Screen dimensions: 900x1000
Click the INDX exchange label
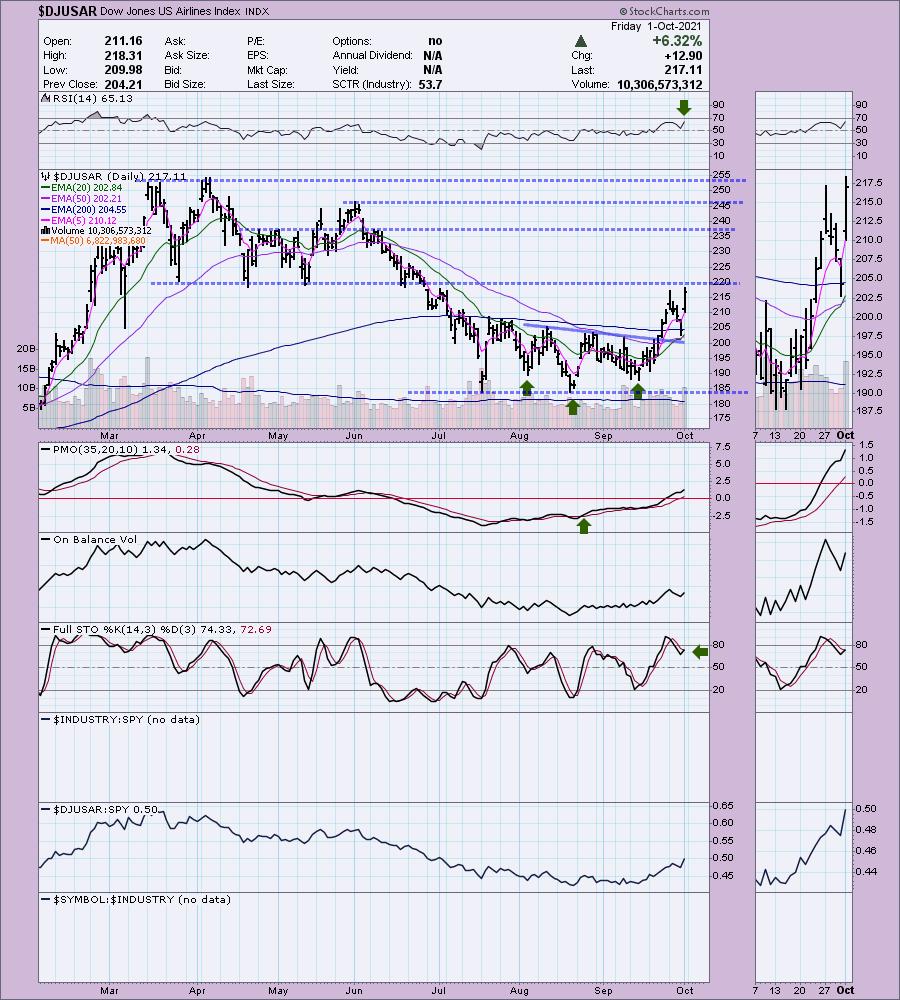pyautogui.click(x=257, y=12)
